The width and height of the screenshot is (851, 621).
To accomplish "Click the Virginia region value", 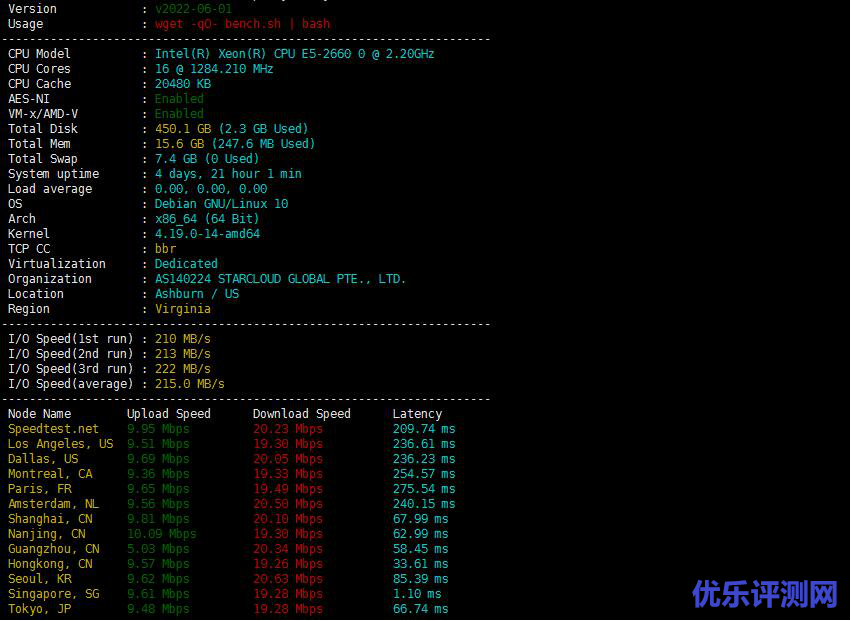I will tap(183, 309).
